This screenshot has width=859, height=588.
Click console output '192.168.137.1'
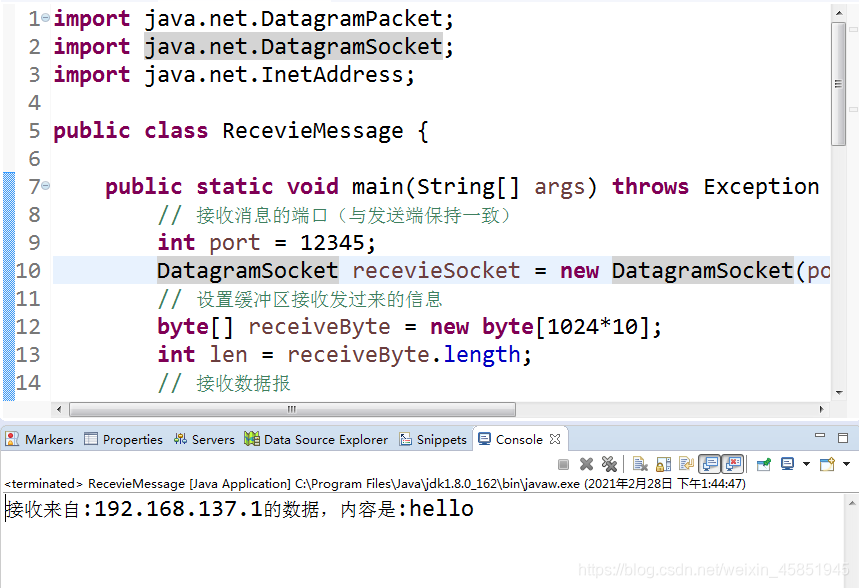[179, 509]
